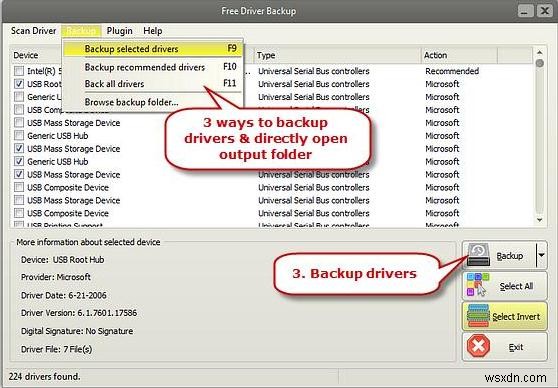Choose Back all drivers menu entry
The width and height of the screenshot is (558, 388).
pos(153,84)
